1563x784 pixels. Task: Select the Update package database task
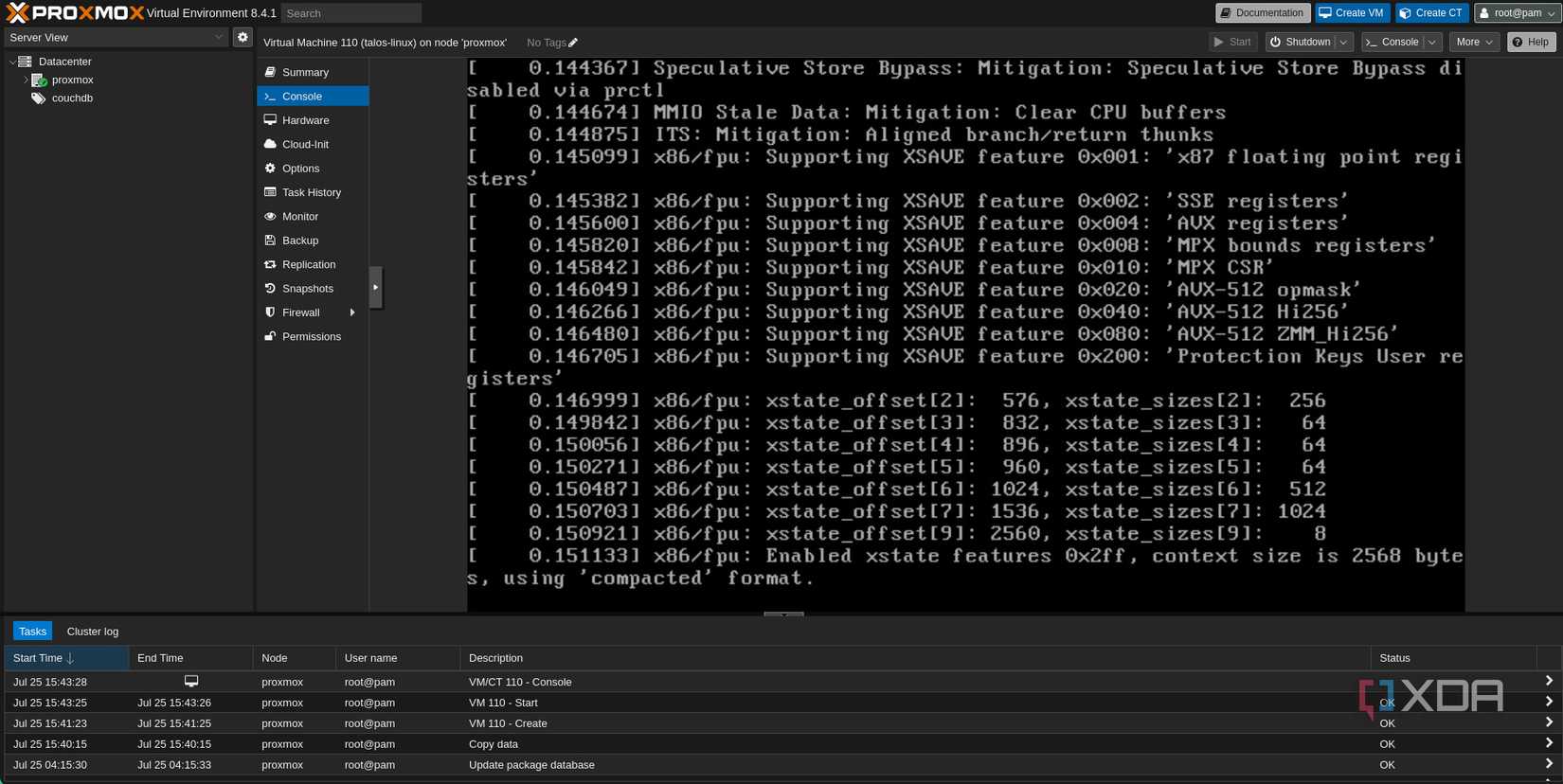point(781,765)
